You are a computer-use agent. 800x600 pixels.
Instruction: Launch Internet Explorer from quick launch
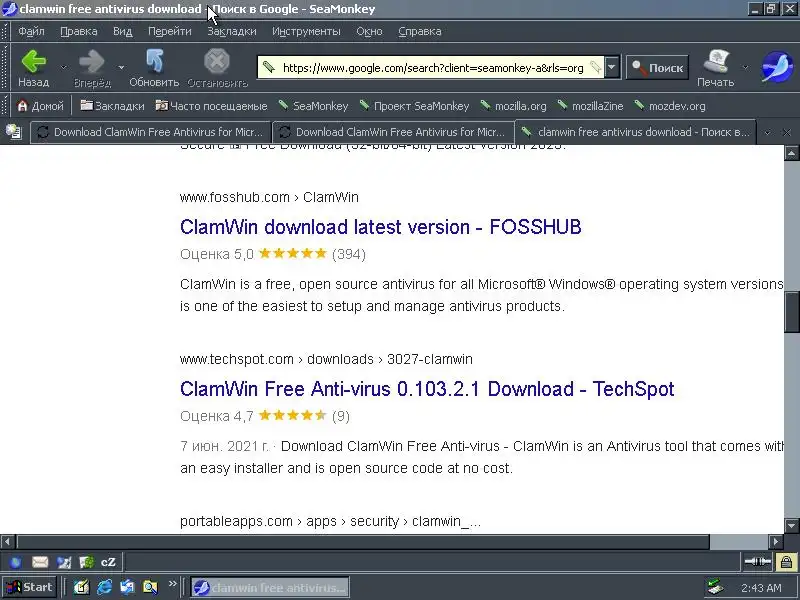click(x=105, y=587)
